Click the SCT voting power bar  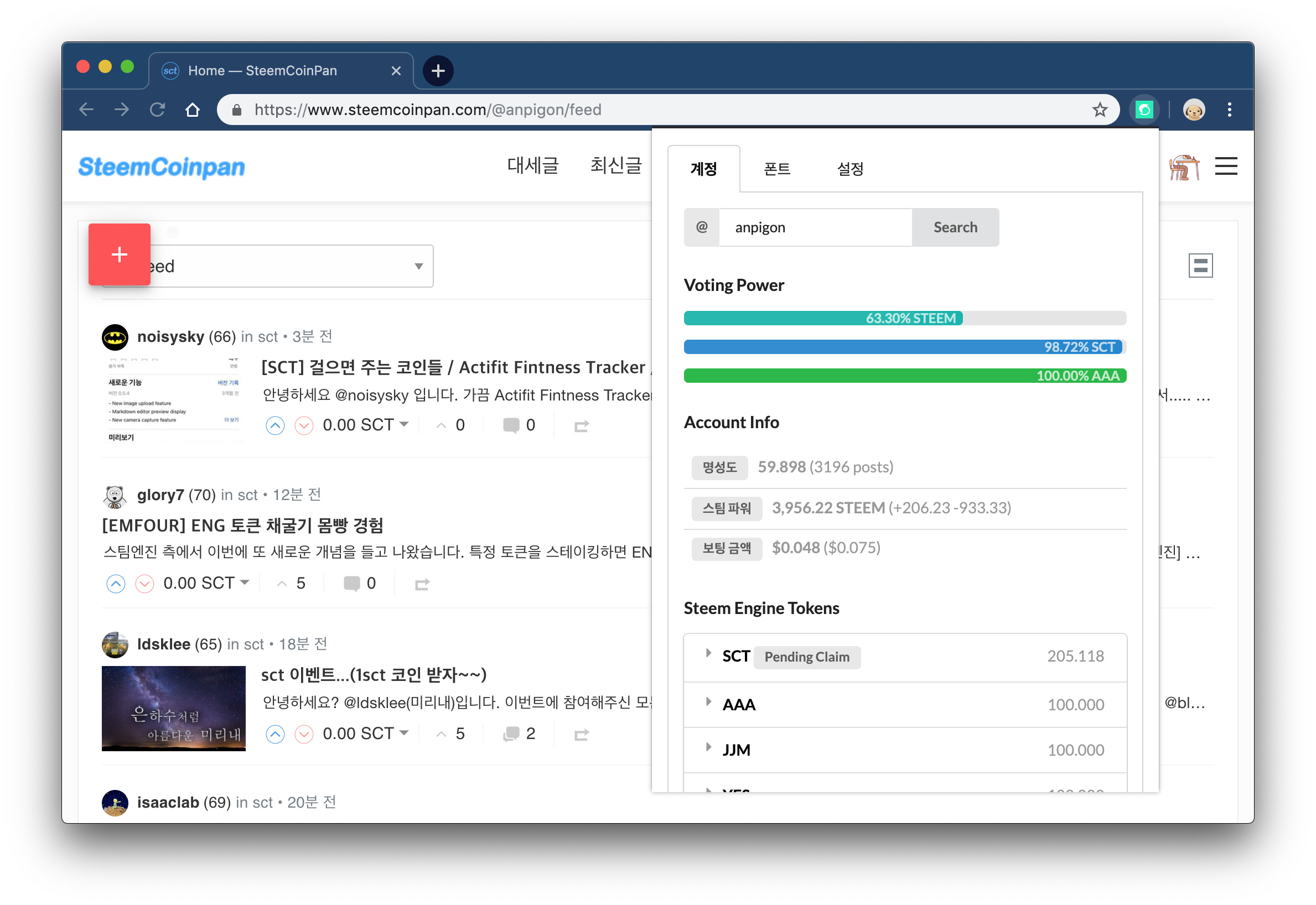pyautogui.click(x=905, y=347)
